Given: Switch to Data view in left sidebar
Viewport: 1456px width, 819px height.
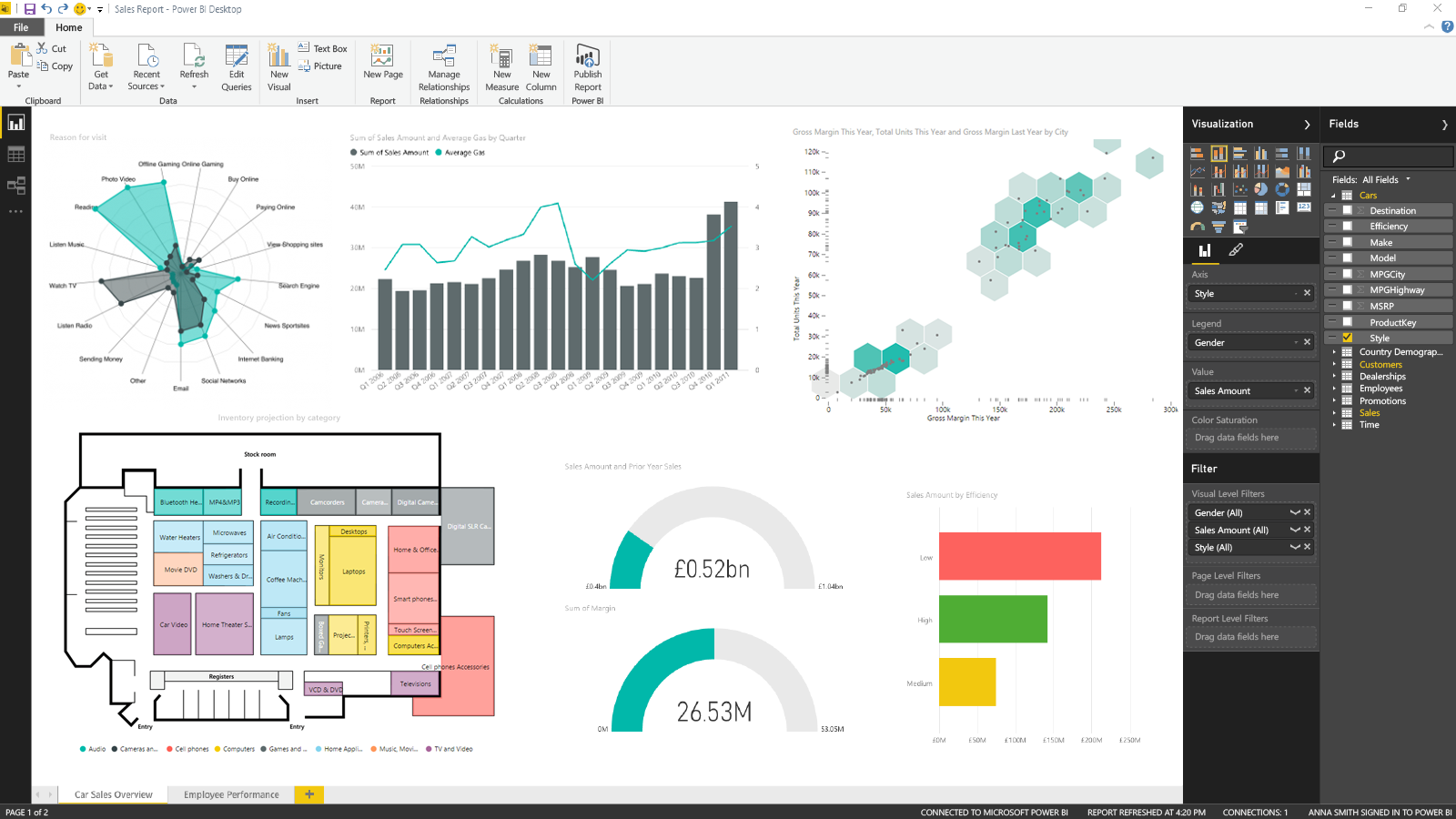Looking at the screenshot, I should point(15,155).
